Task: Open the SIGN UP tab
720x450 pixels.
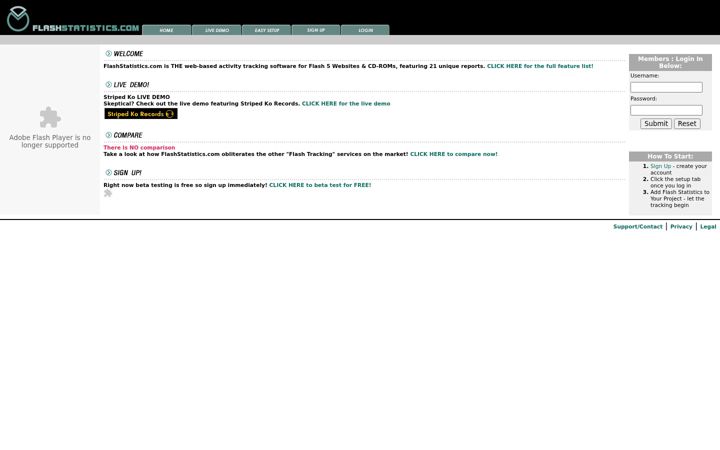Action: [x=316, y=30]
